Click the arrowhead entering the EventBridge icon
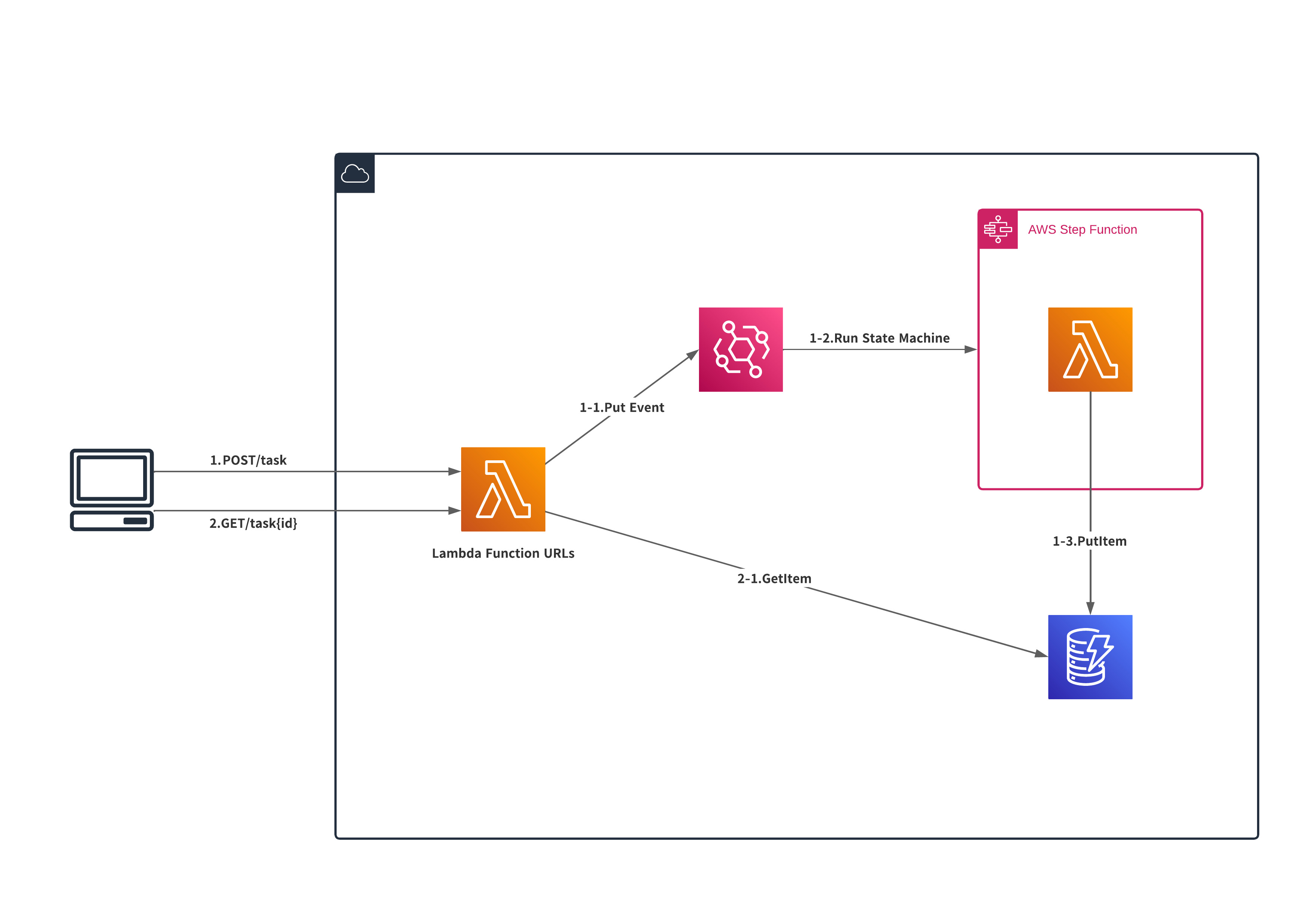Image resolution: width=1307 pixels, height=924 pixels. (x=692, y=355)
